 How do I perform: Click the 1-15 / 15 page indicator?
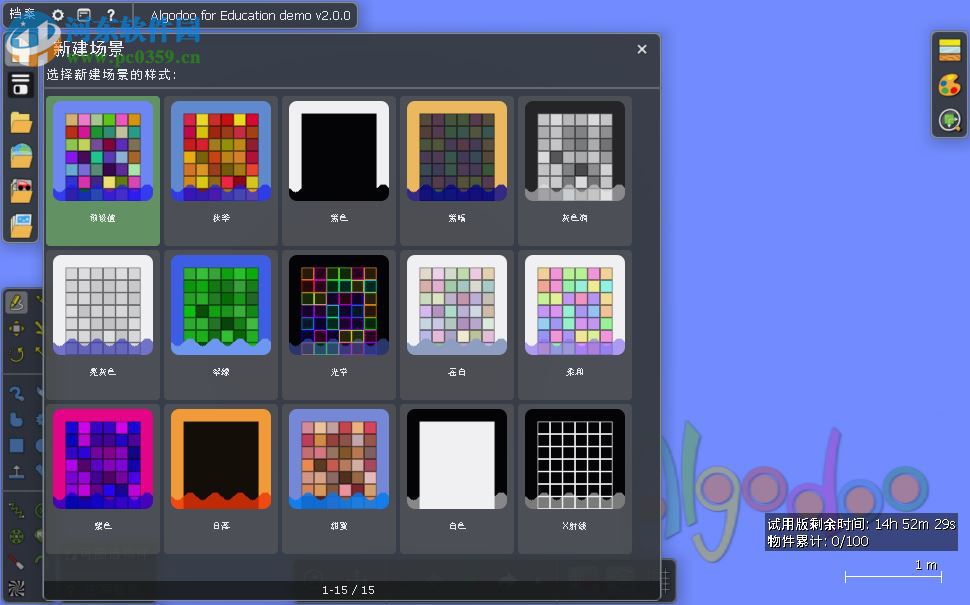coord(348,590)
